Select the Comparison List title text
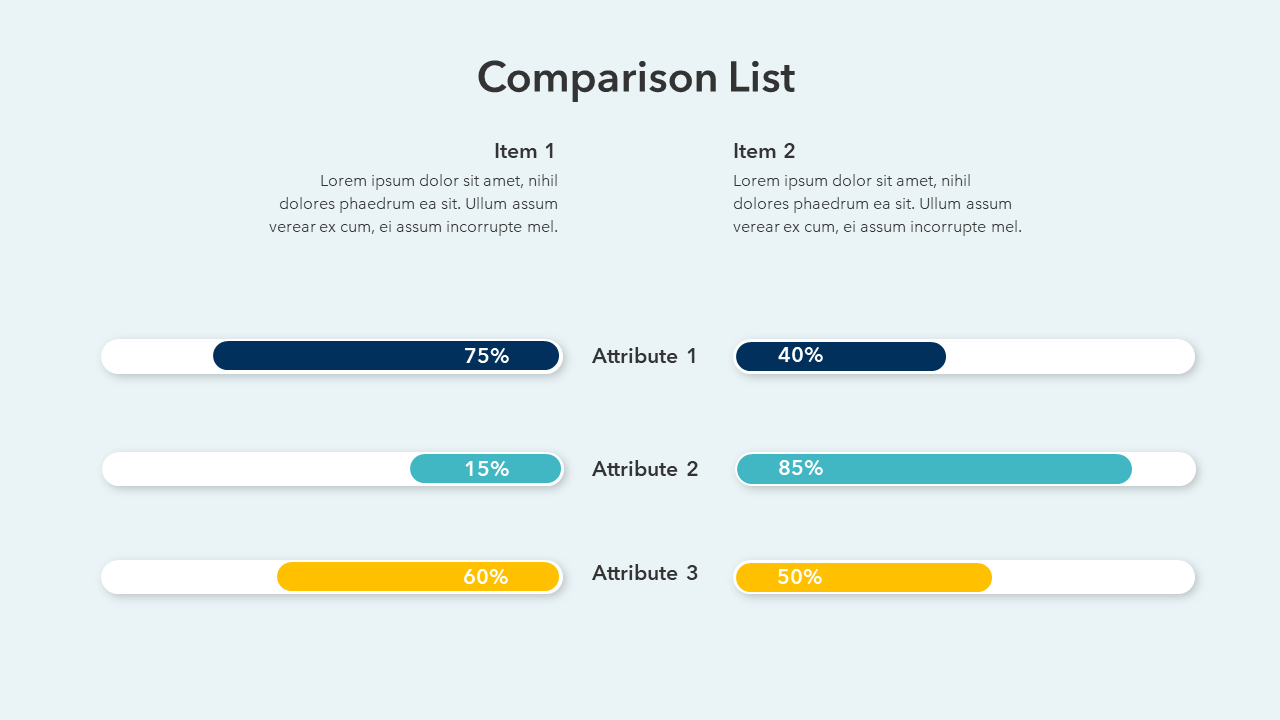The image size is (1280, 720). (636, 78)
